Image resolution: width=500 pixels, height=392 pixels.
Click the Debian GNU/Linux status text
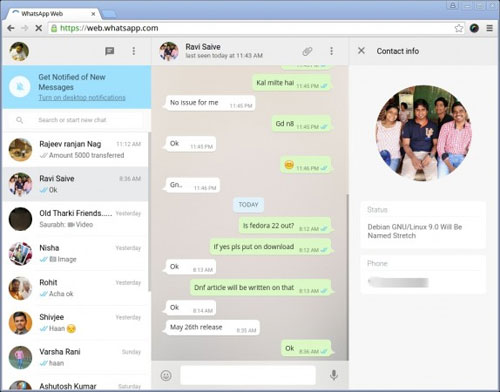tap(414, 231)
